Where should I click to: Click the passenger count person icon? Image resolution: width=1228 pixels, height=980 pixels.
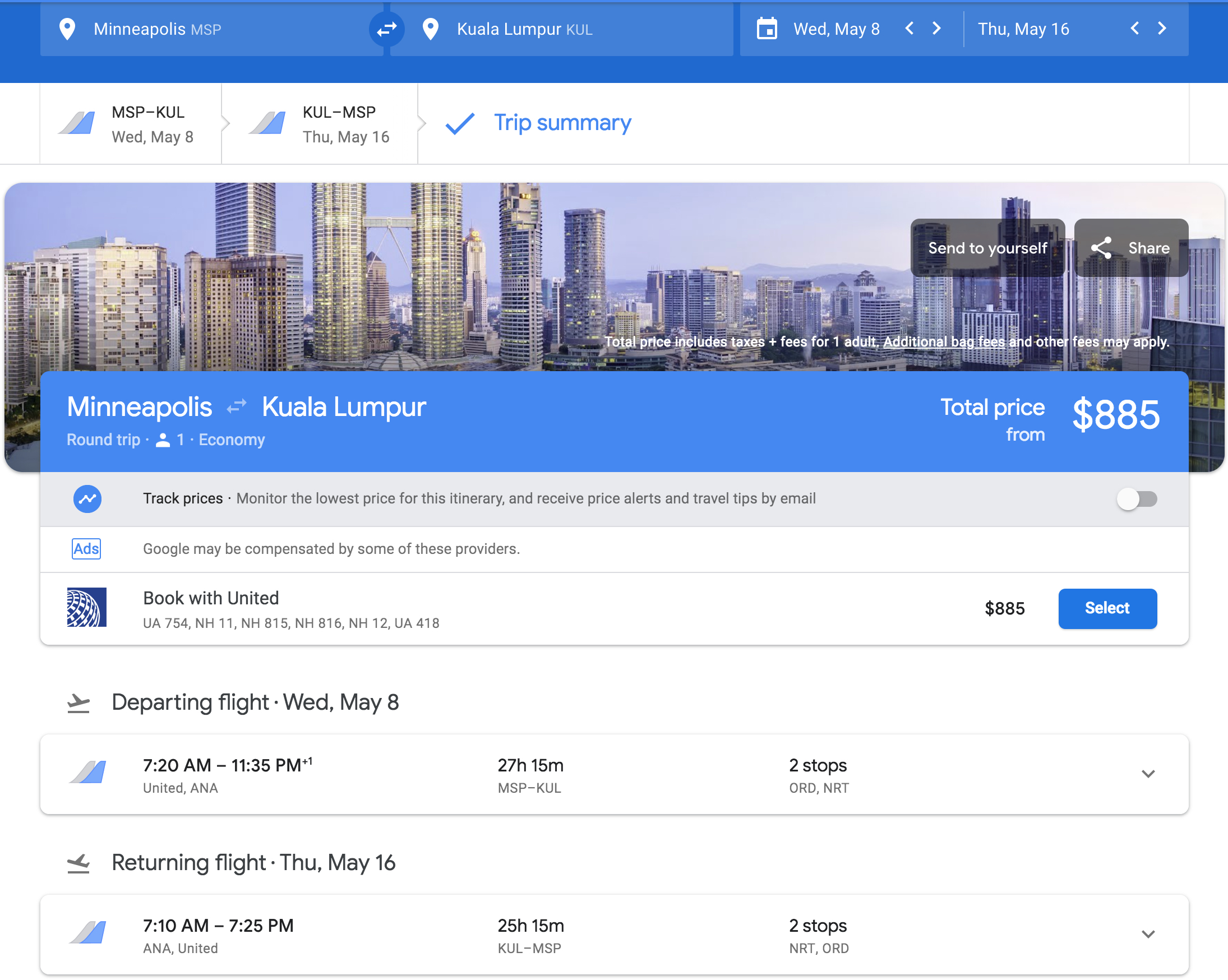click(163, 440)
